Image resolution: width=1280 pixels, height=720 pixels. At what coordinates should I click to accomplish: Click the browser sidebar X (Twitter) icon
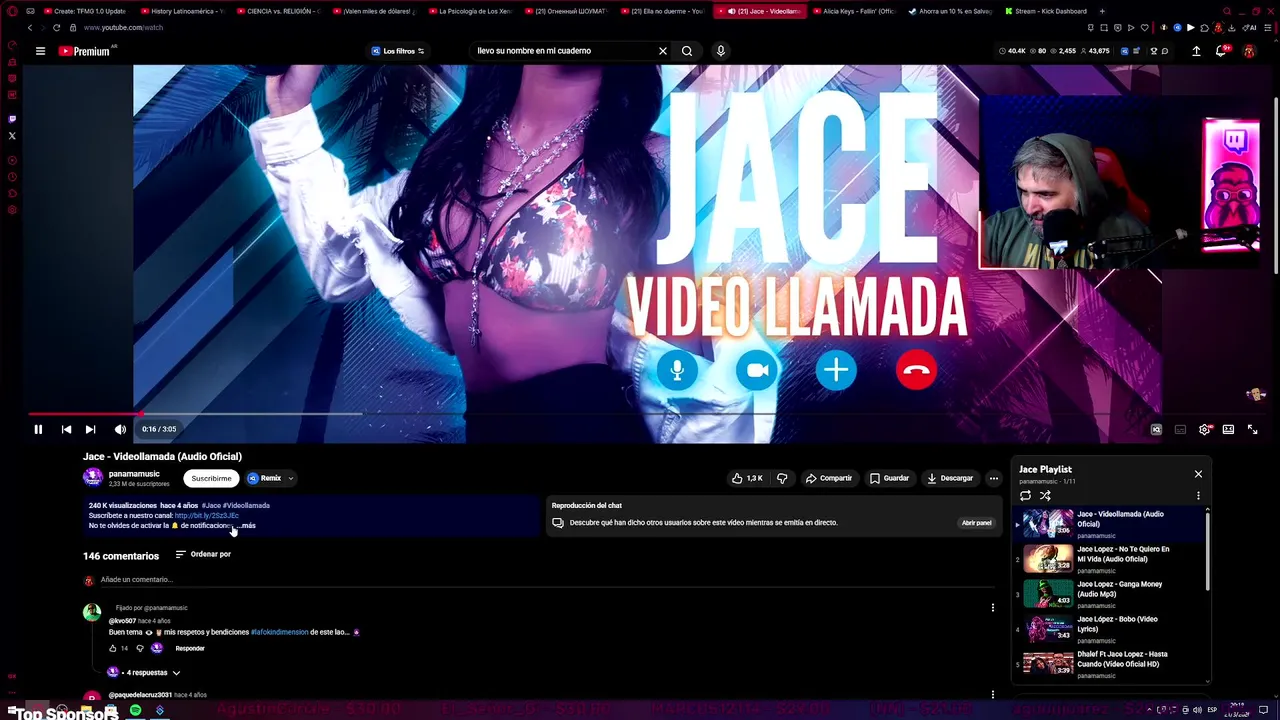pos(12,135)
